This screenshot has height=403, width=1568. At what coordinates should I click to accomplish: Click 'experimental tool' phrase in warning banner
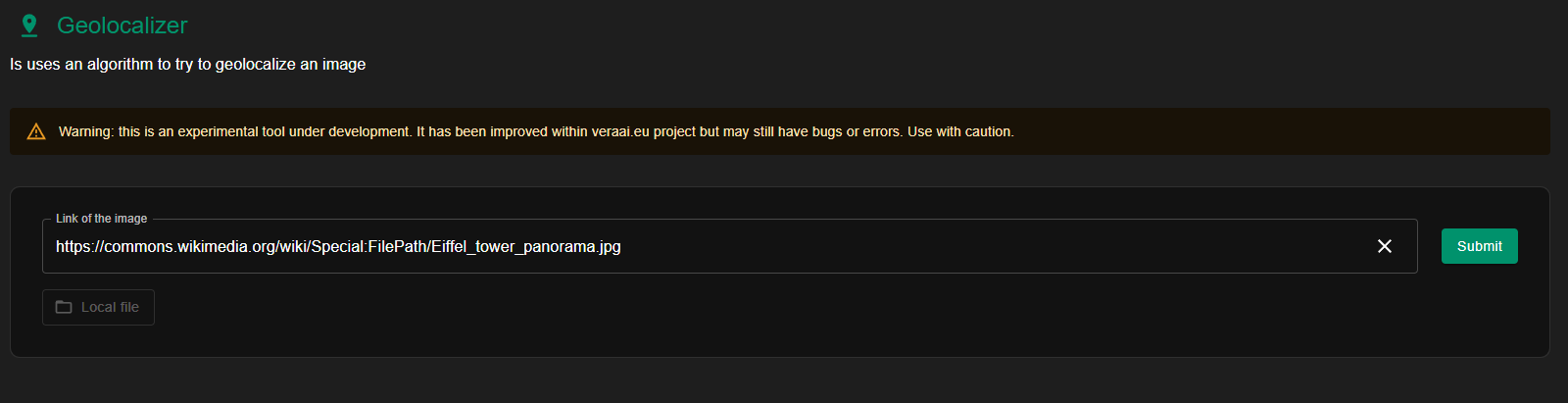(231, 131)
